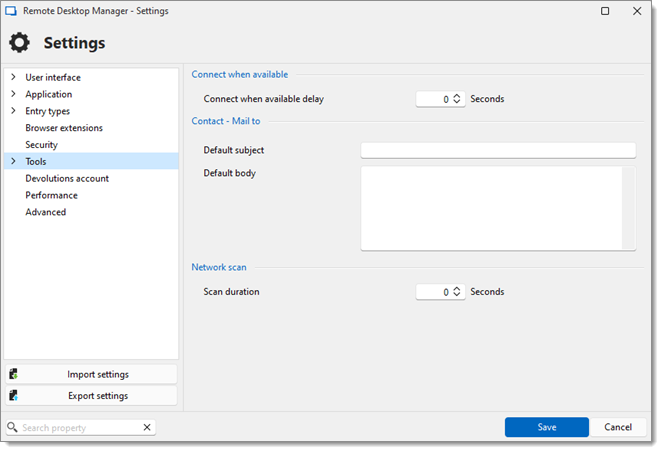Screen dimensions: 662x452
Task: Click the Export settings icon
Action: [x=14, y=395]
